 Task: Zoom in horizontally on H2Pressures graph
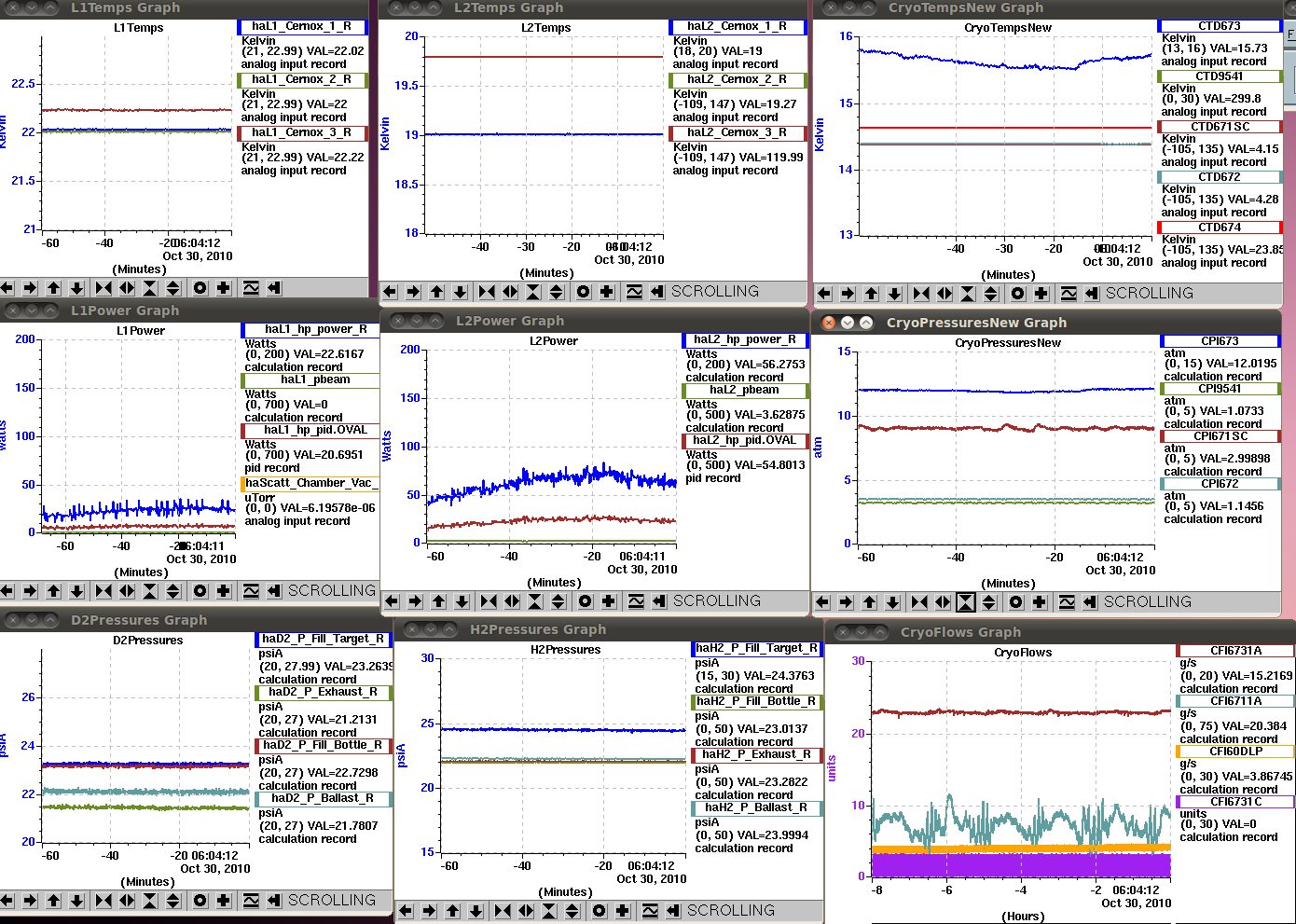503,911
